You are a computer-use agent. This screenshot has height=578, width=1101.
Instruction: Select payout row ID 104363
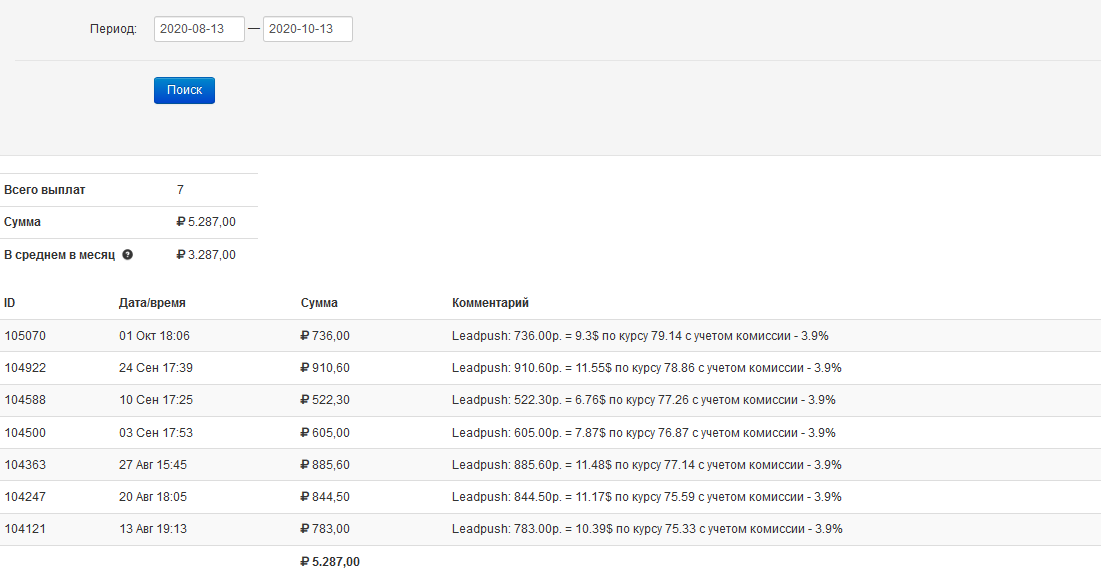click(x=25, y=465)
